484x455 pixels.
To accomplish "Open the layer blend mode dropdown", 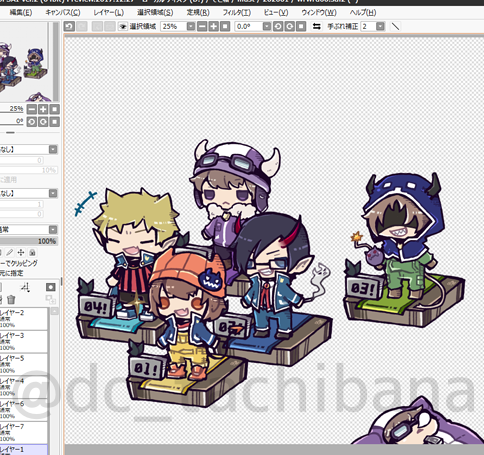I will [x=53, y=230].
